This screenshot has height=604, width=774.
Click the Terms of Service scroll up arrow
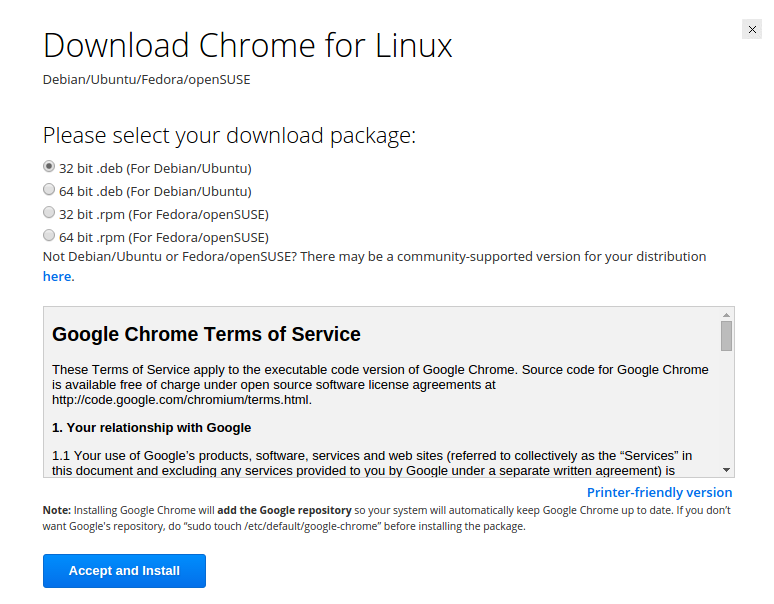click(x=726, y=315)
